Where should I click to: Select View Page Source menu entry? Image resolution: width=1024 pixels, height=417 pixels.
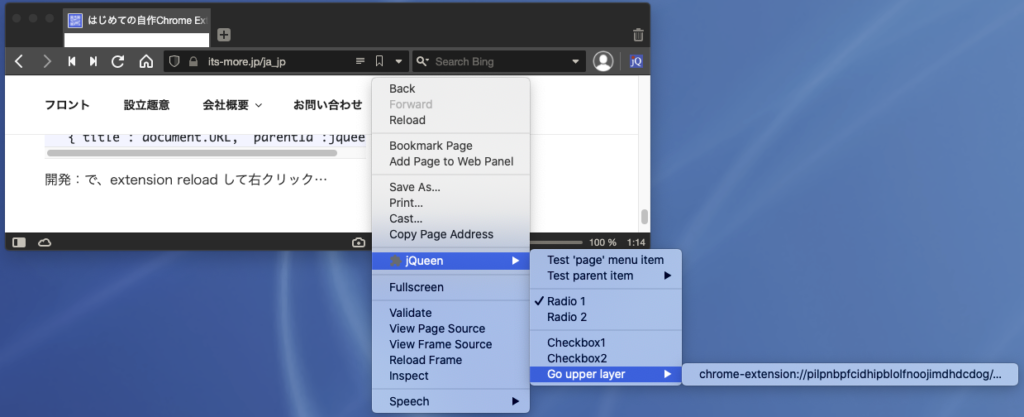[437, 328]
